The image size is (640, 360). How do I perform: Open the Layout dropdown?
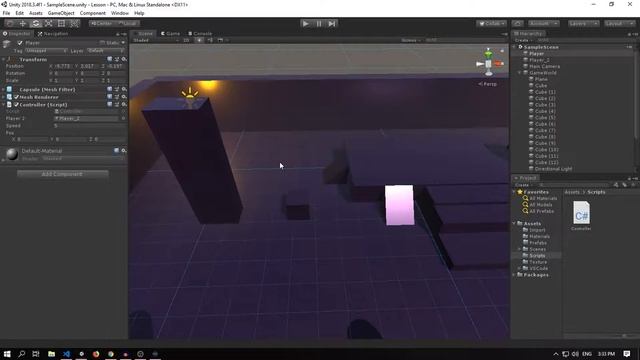pos(619,24)
